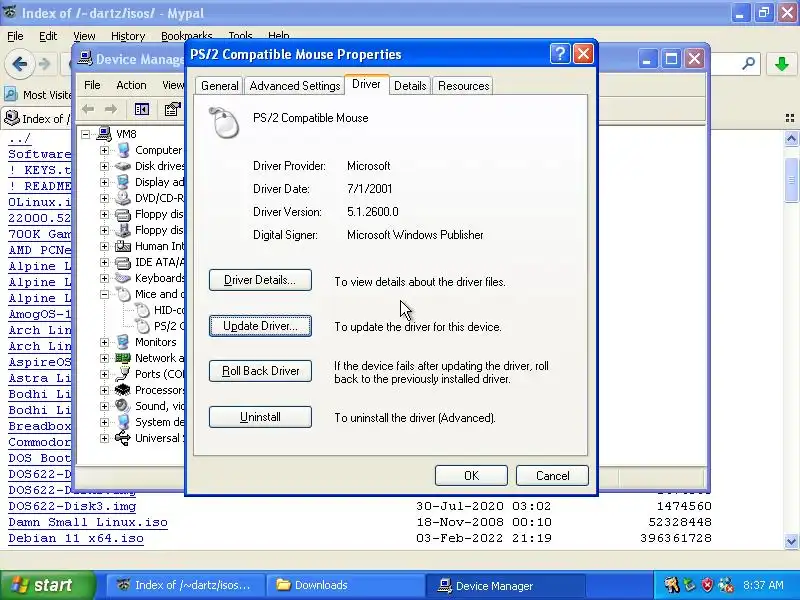The width and height of the screenshot is (800, 600).
Task: Click Uninstall driver button
Action: [x=260, y=417]
